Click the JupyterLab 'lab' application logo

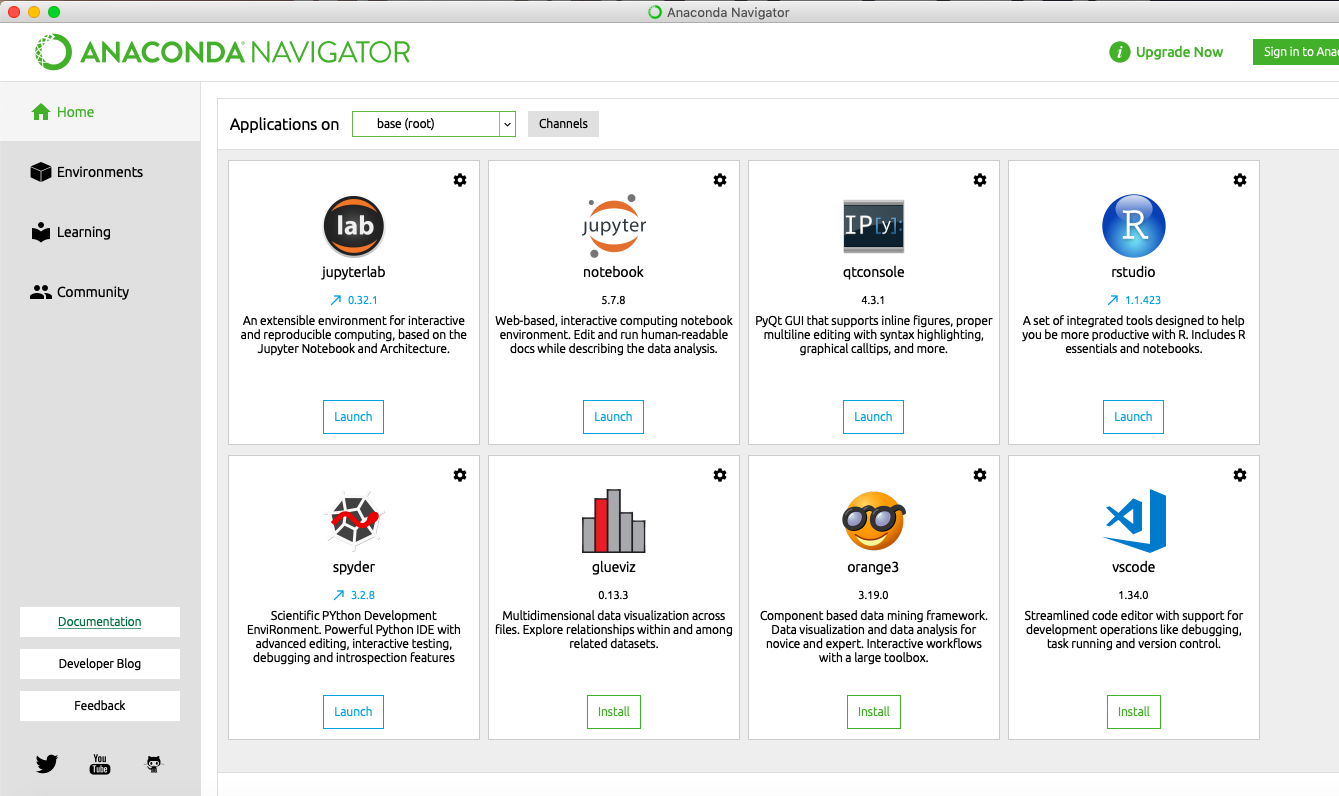tap(354, 226)
